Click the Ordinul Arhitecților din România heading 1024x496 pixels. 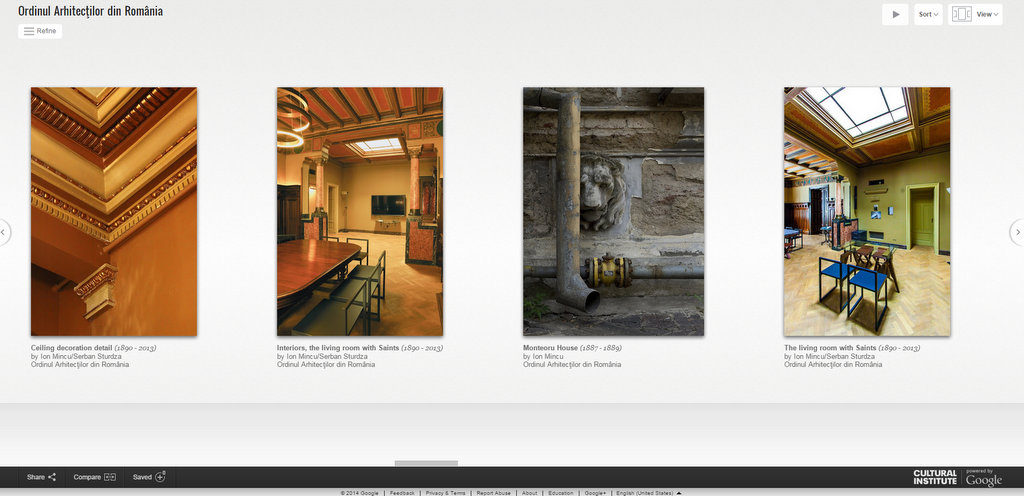point(90,11)
